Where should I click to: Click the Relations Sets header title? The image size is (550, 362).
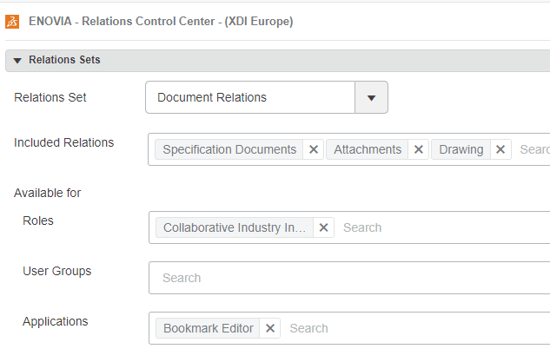pyautogui.click(x=65, y=60)
